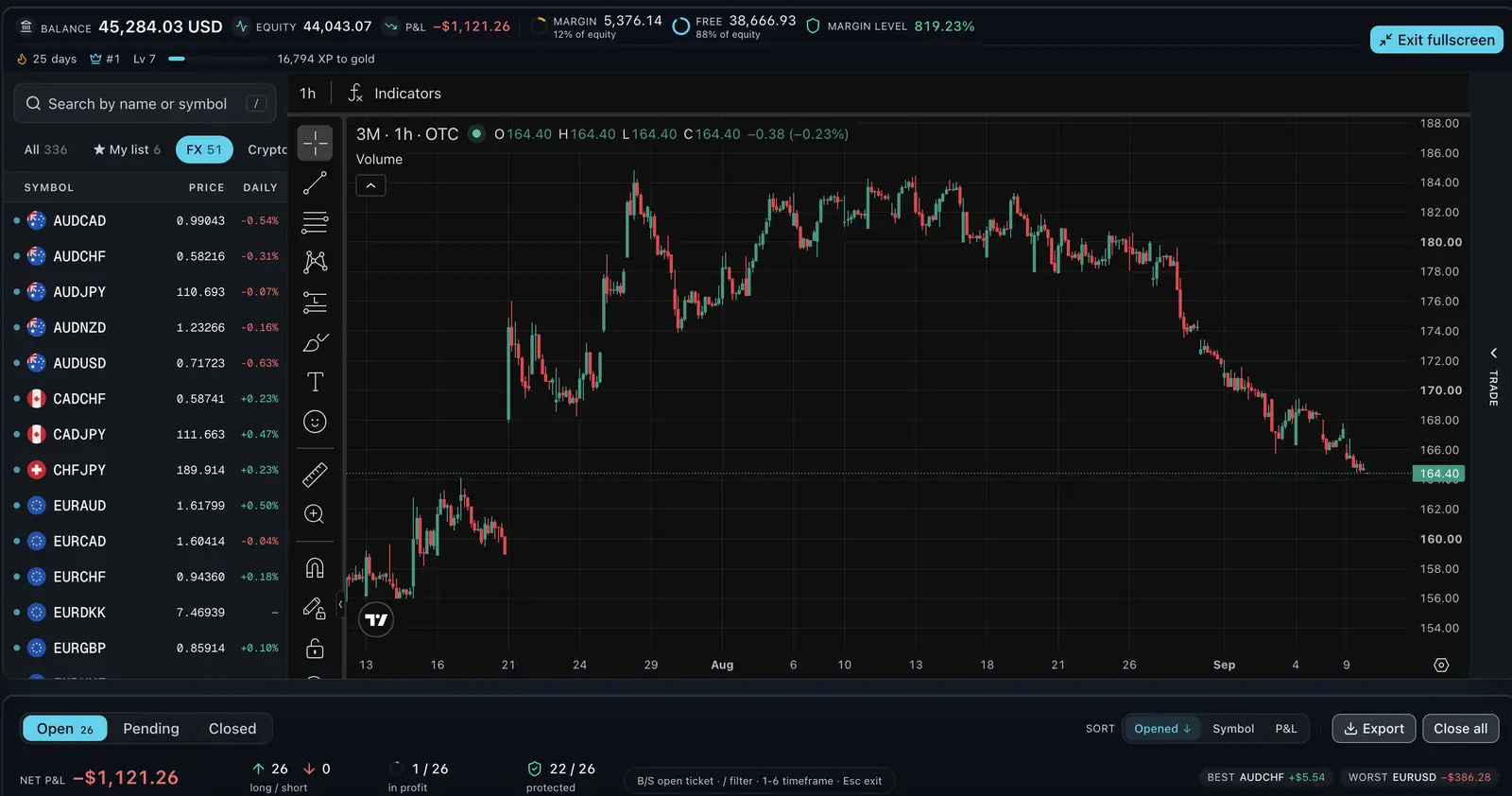
Task: Click the 22/26 protected shield icon
Action: click(535, 769)
